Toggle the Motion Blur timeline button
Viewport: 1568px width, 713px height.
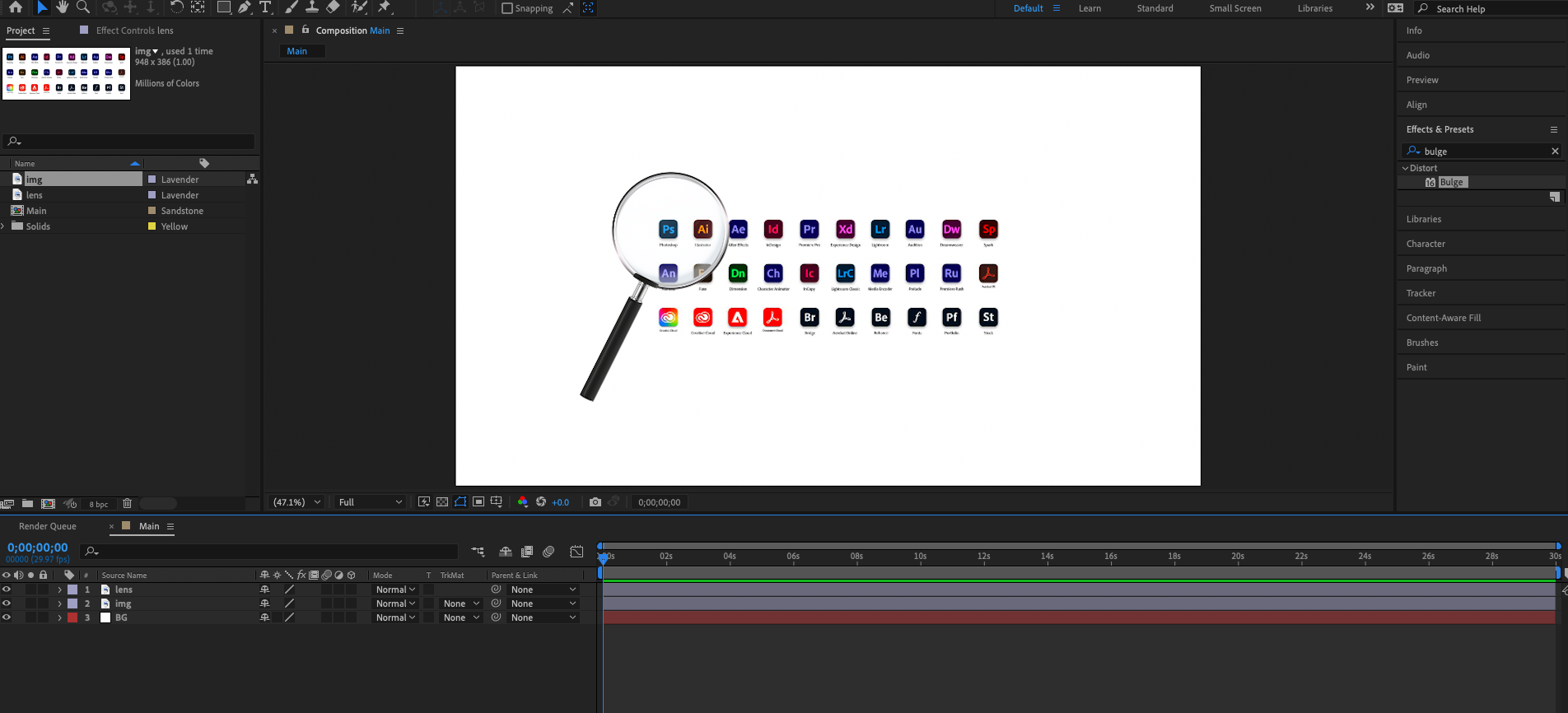pos(548,552)
